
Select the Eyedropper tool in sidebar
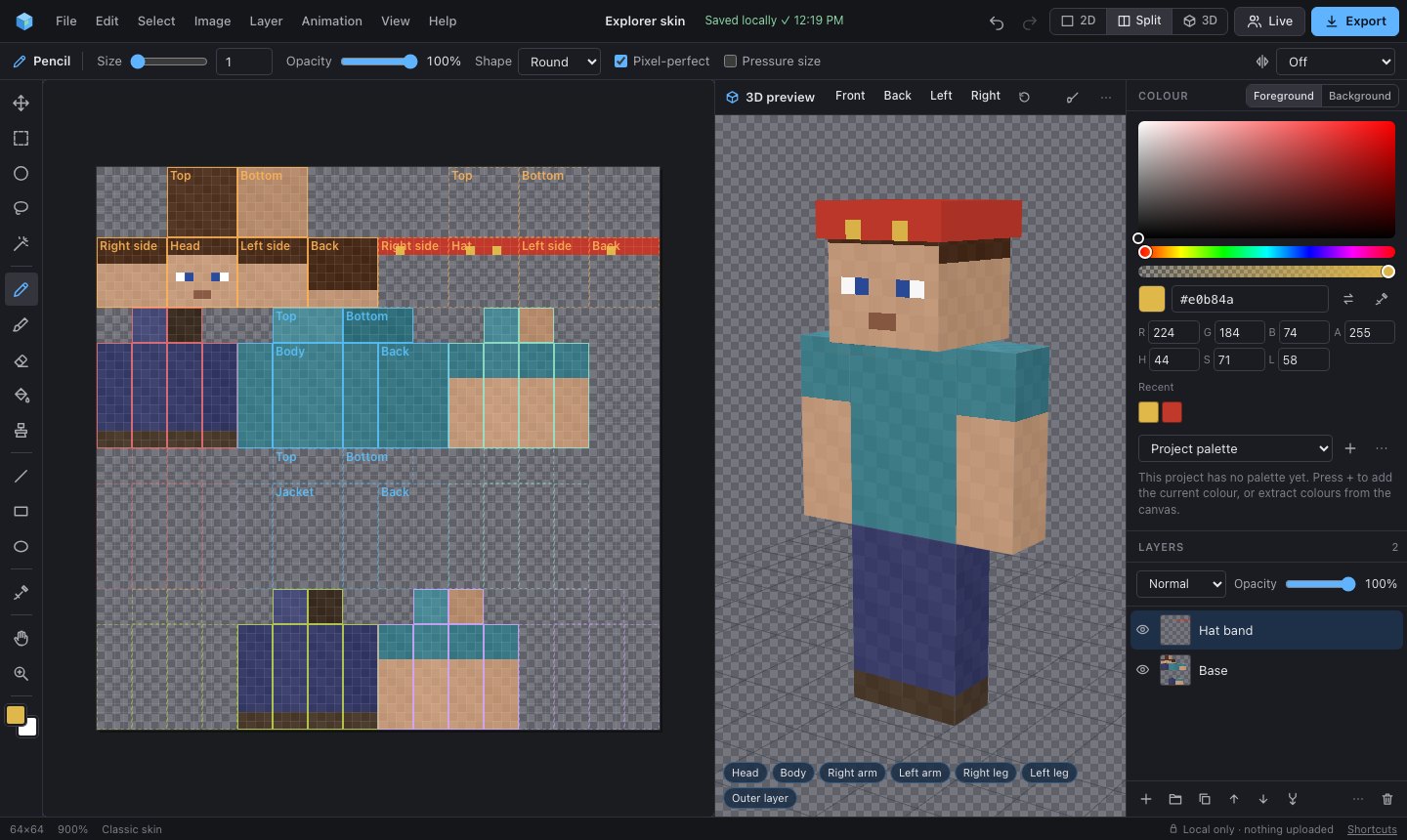coord(21,592)
